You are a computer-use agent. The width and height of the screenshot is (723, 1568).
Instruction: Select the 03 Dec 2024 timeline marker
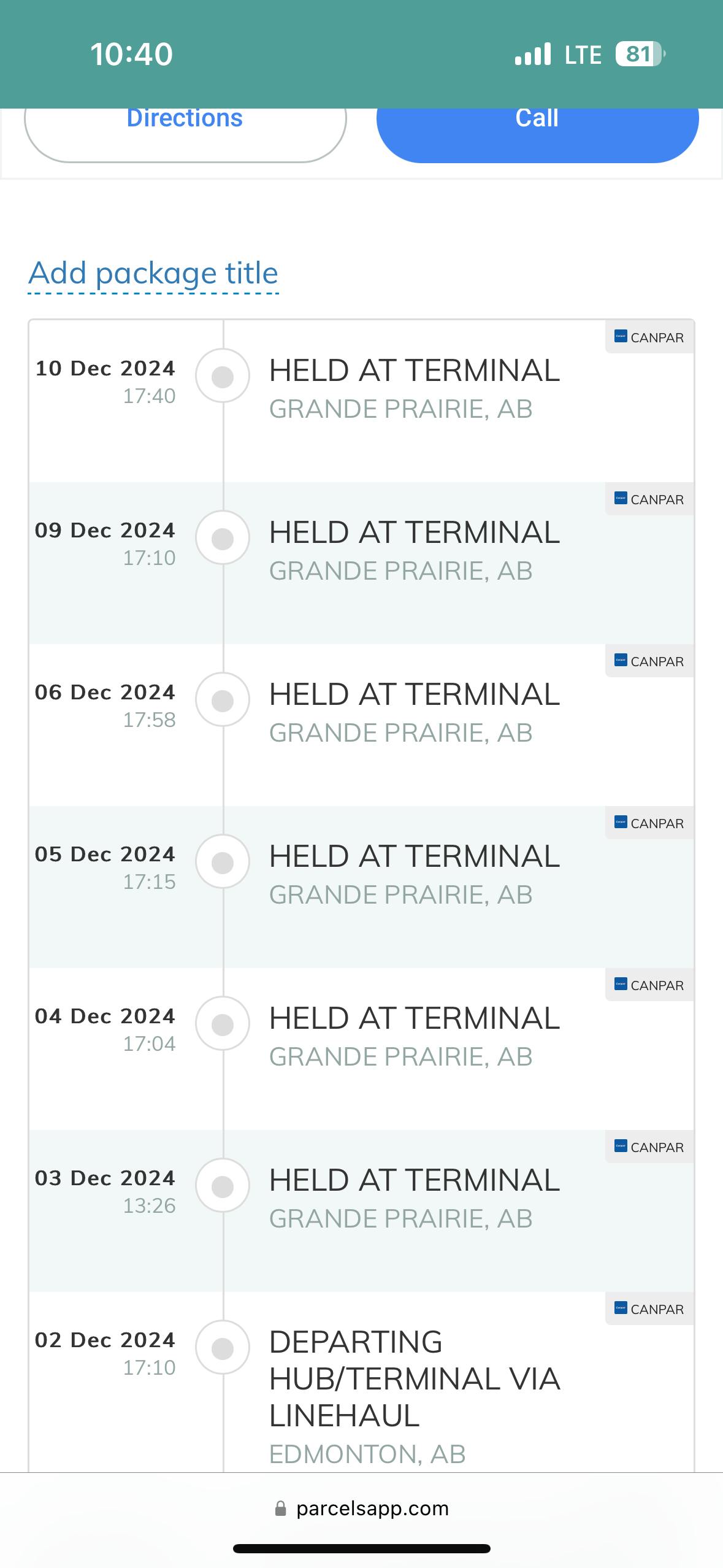(x=223, y=1186)
